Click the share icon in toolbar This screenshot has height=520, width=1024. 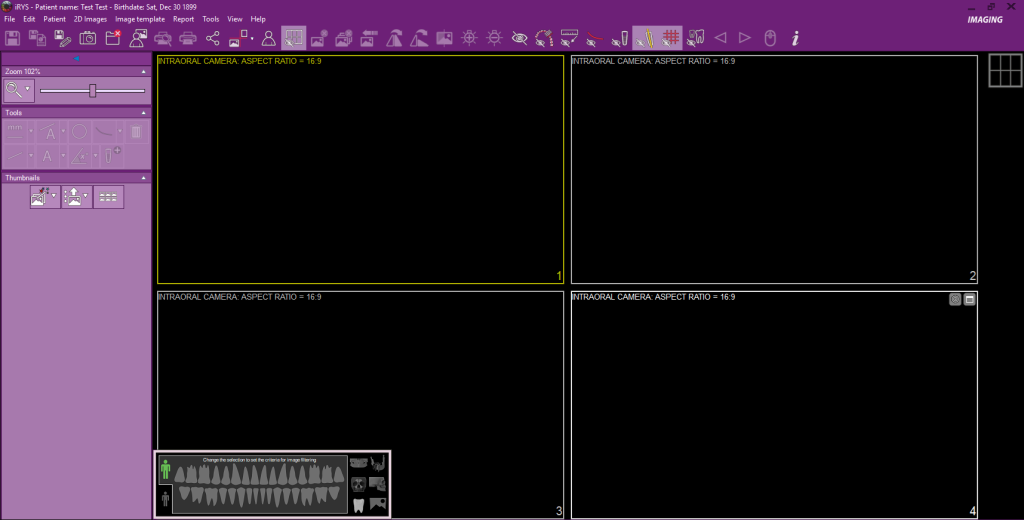[213, 38]
